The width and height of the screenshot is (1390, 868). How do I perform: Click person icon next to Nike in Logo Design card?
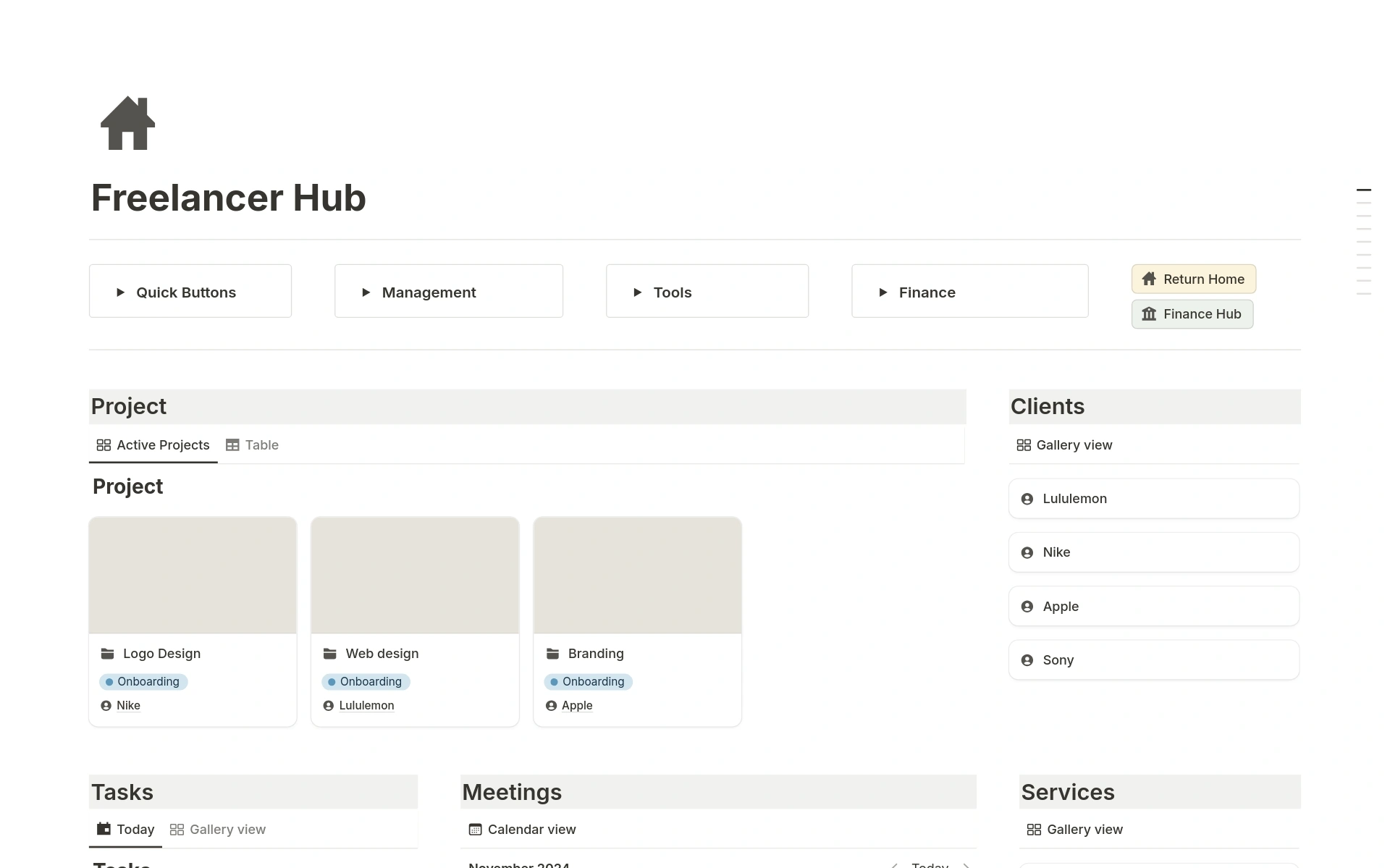tap(106, 706)
